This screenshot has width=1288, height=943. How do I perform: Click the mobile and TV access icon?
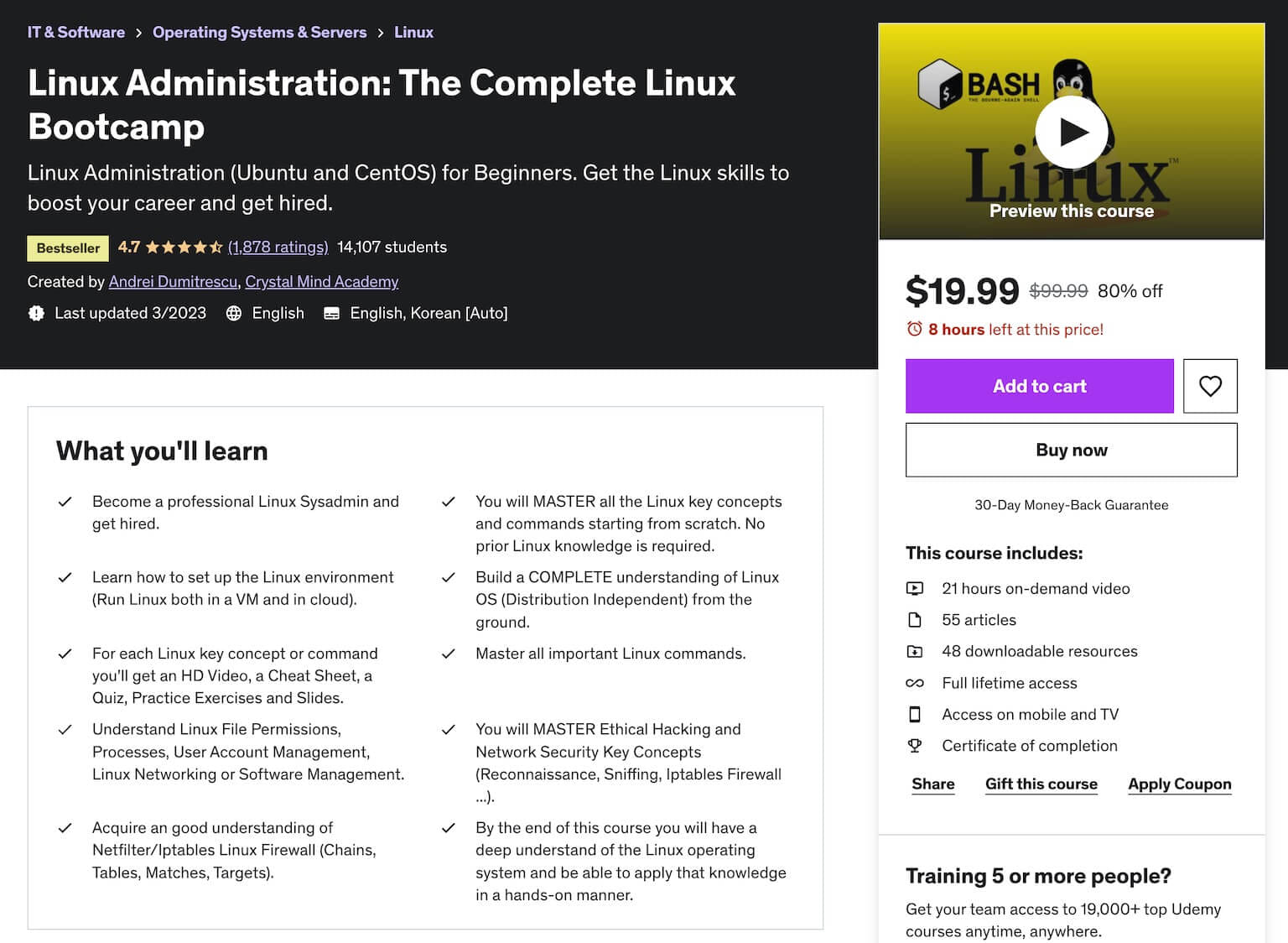point(916,714)
